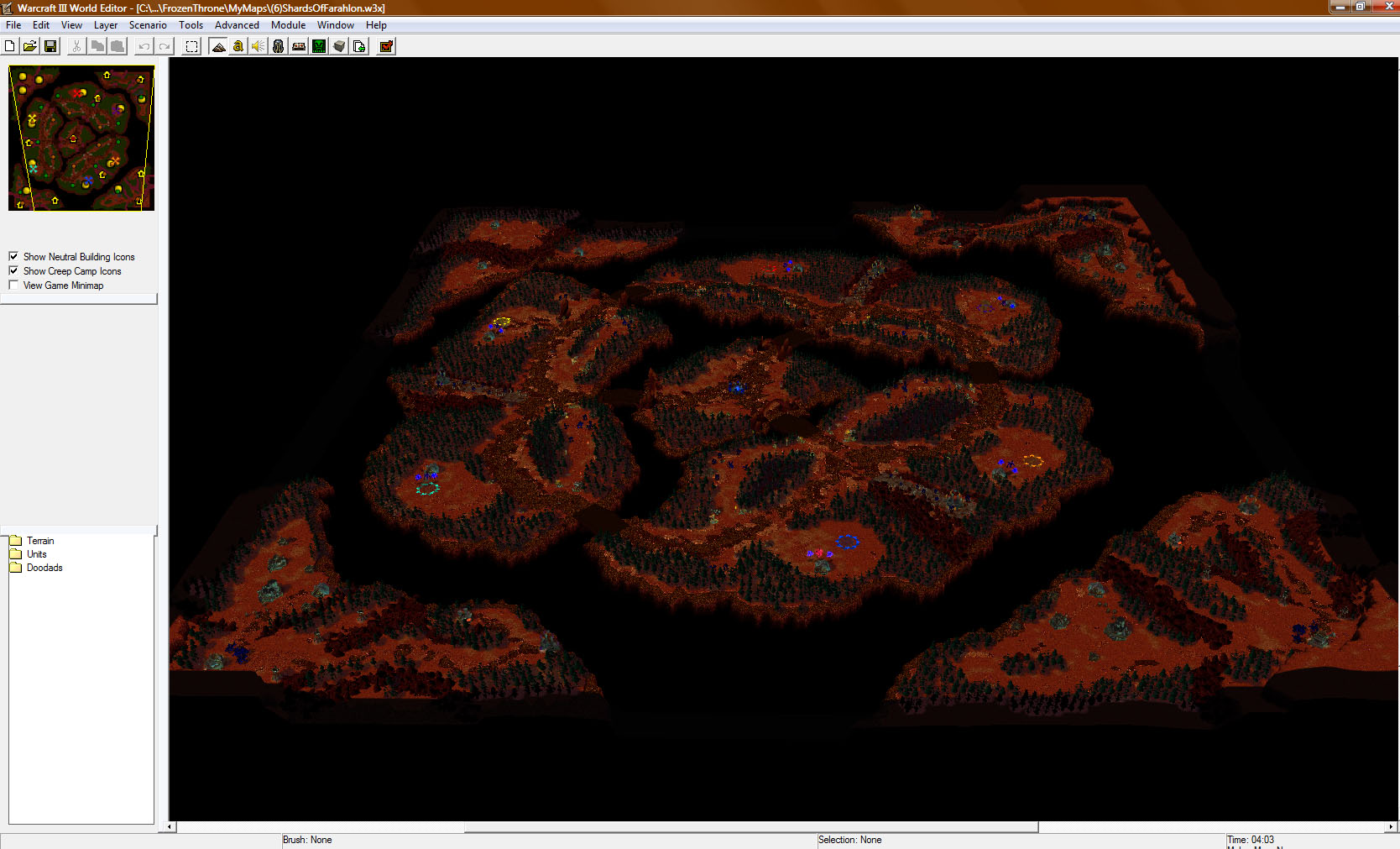1400x849 pixels.
Task: Open the Terrain Editor mountain icon
Action: [218, 46]
